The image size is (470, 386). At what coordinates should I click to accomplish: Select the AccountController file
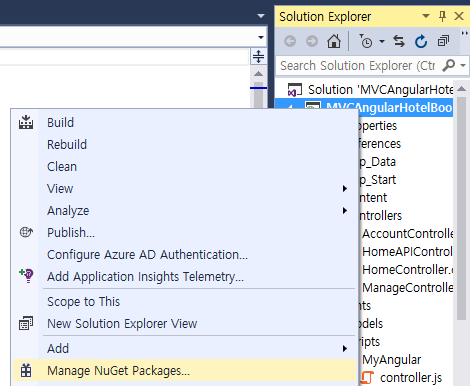[x=408, y=234]
